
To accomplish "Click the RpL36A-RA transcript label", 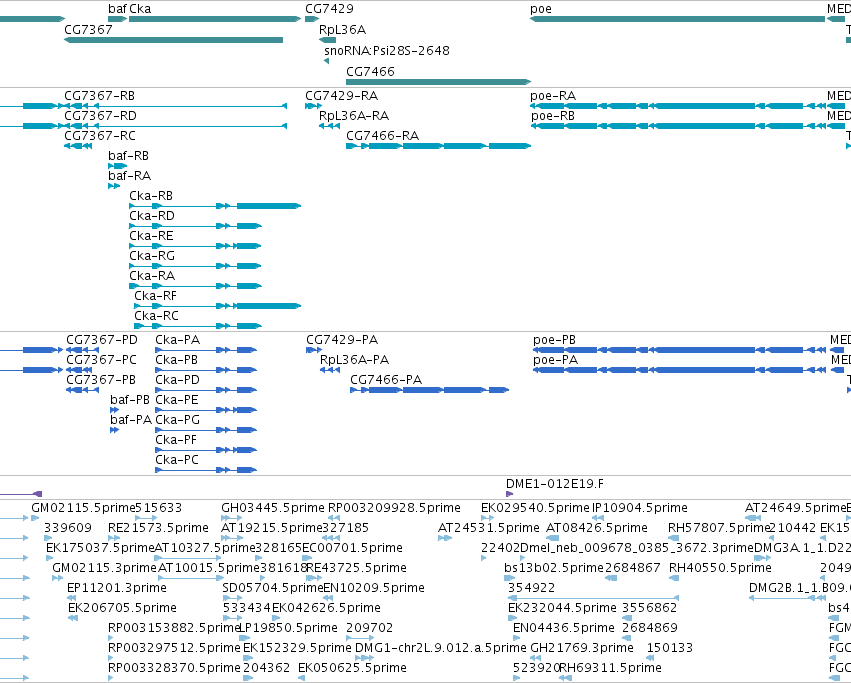I will 354,116.
